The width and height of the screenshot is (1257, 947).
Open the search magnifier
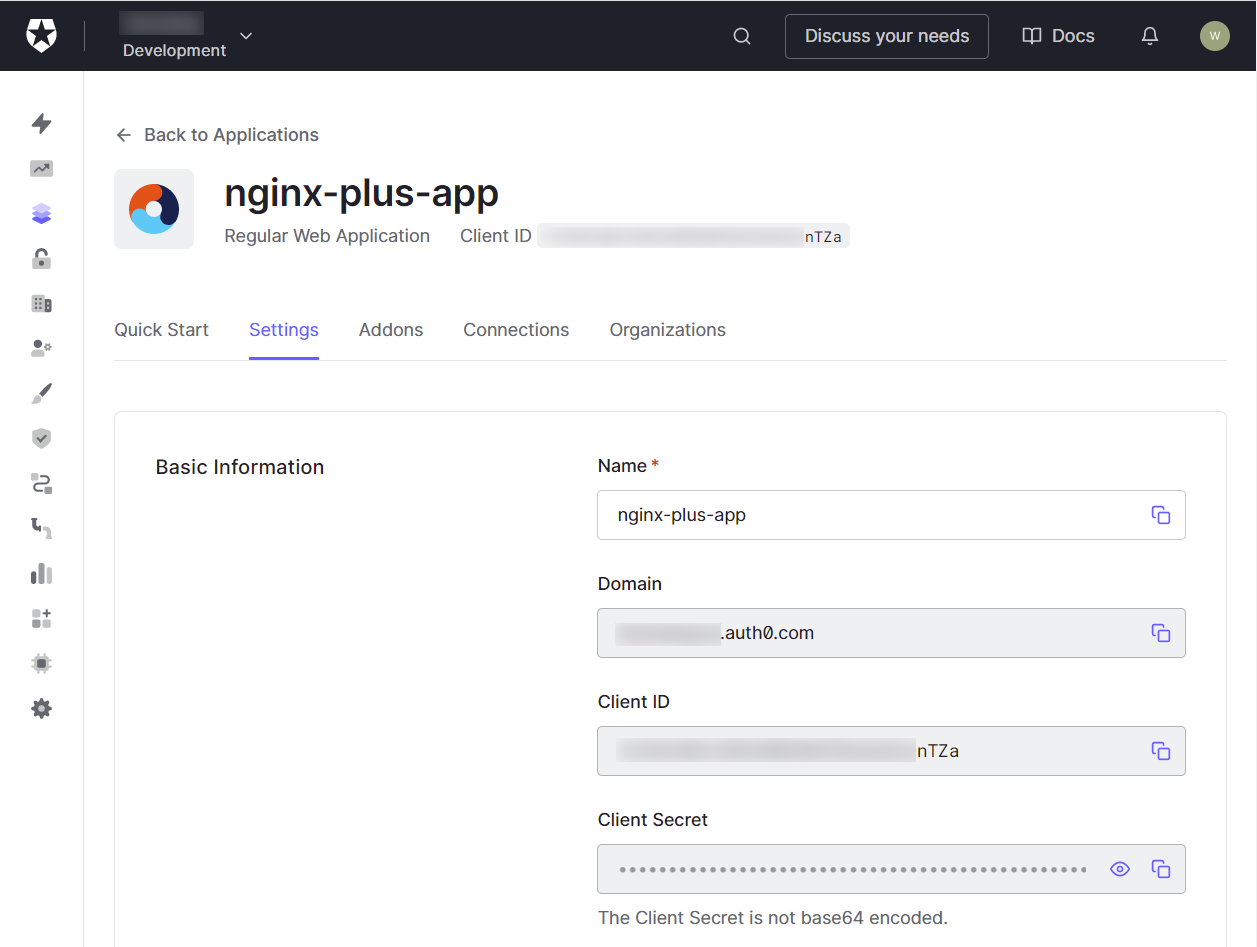(741, 35)
